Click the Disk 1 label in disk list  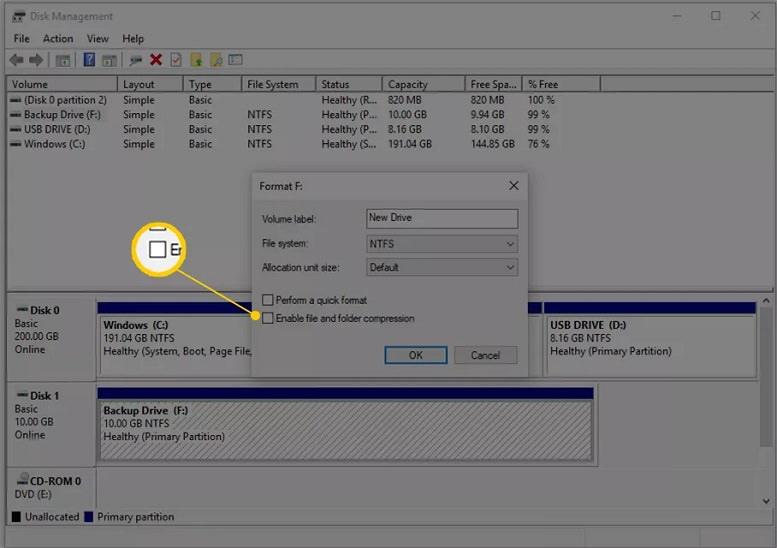click(45, 395)
